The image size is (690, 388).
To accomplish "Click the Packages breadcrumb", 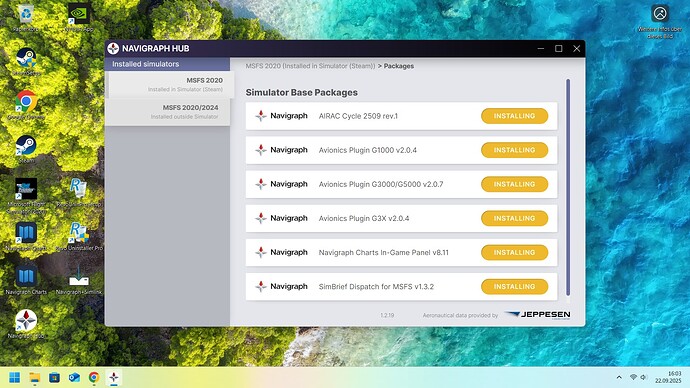I will tap(399, 66).
